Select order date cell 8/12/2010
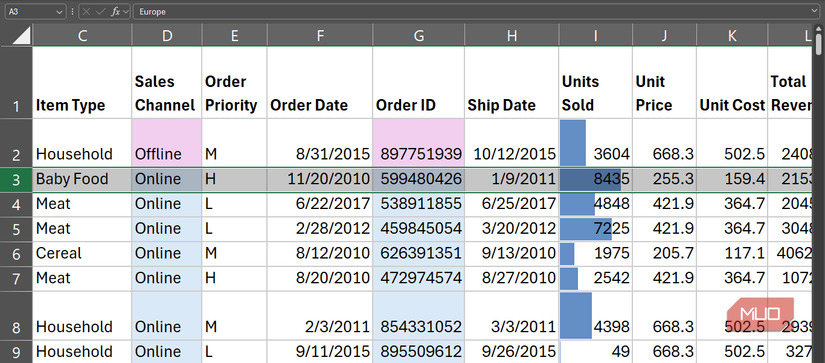 [x=320, y=254]
